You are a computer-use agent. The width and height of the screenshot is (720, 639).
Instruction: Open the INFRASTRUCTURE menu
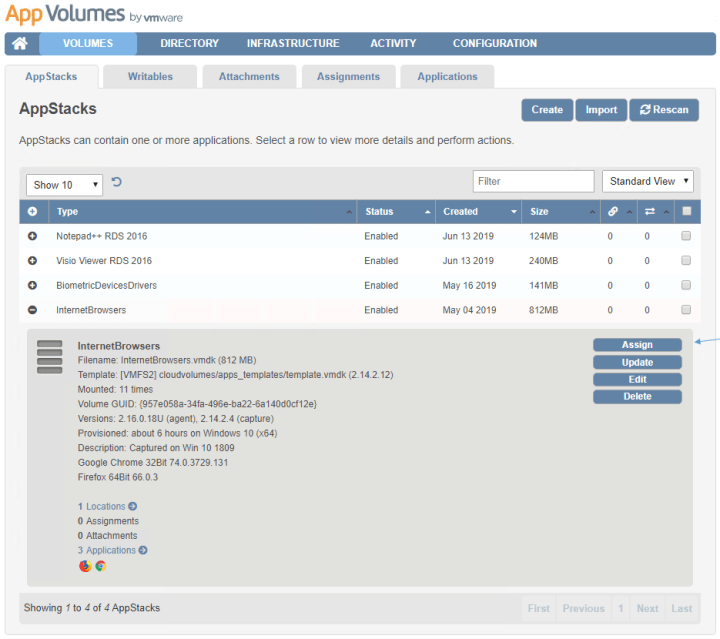293,43
